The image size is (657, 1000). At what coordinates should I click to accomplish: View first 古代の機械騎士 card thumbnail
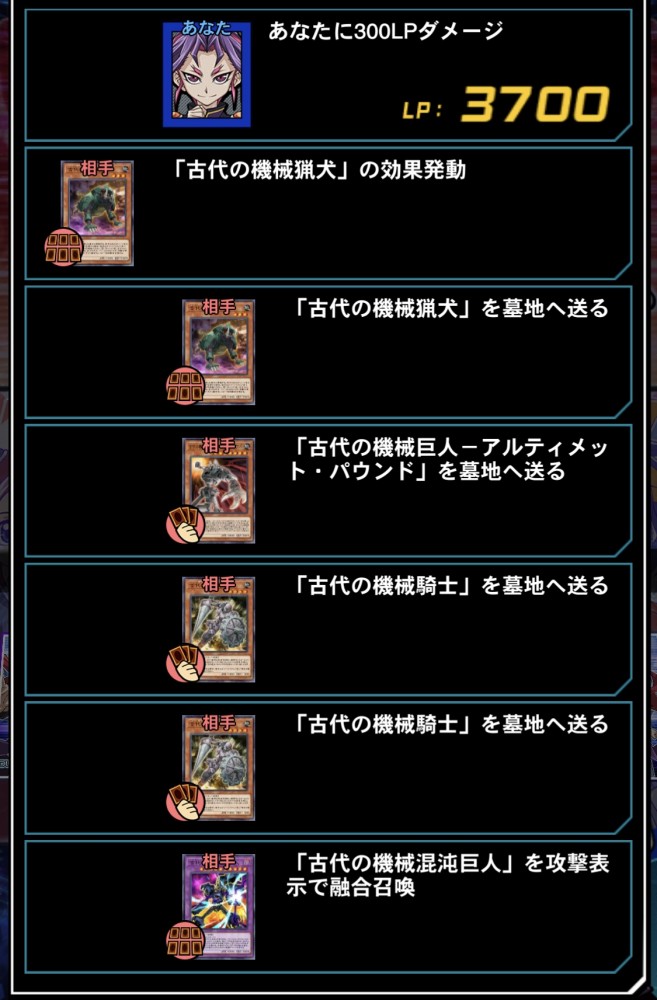coord(218,629)
